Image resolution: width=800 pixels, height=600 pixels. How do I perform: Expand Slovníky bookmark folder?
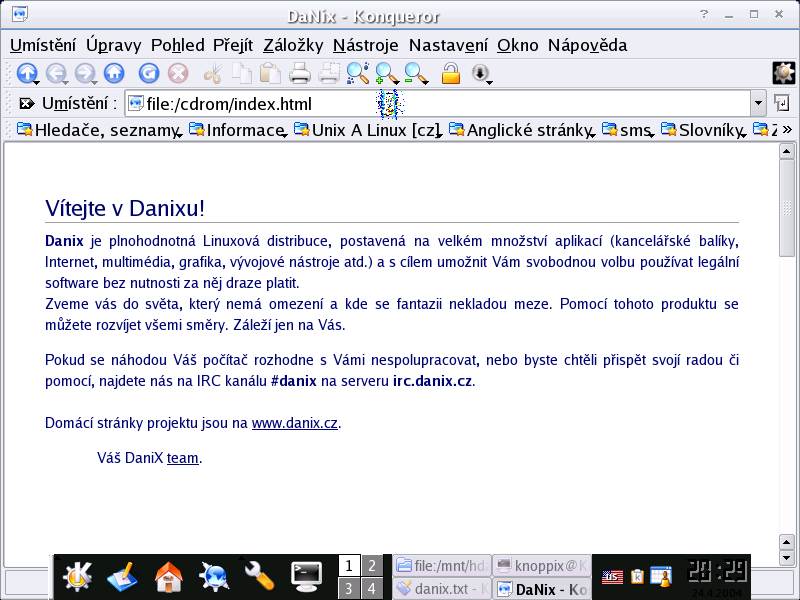point(704,130)
